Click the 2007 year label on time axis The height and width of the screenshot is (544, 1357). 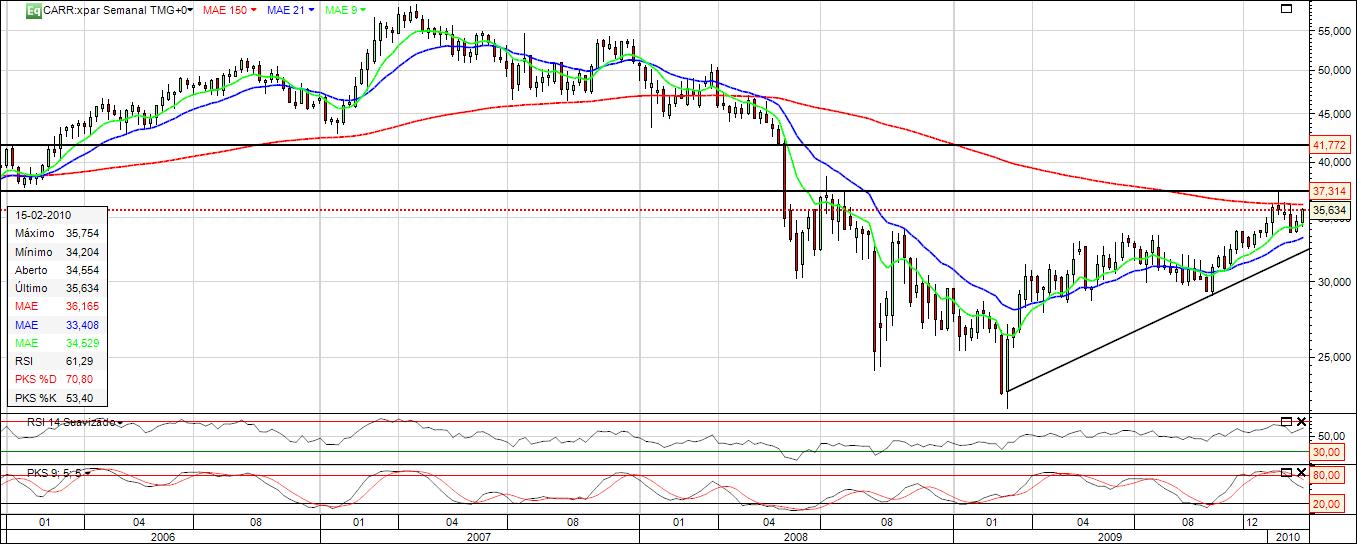click(x=478, y=537)
